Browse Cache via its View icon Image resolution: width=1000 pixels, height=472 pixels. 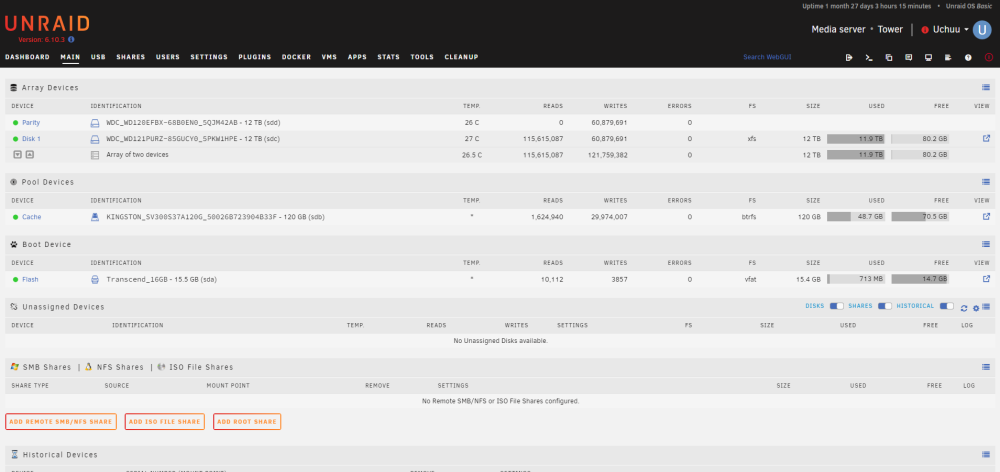986,216
